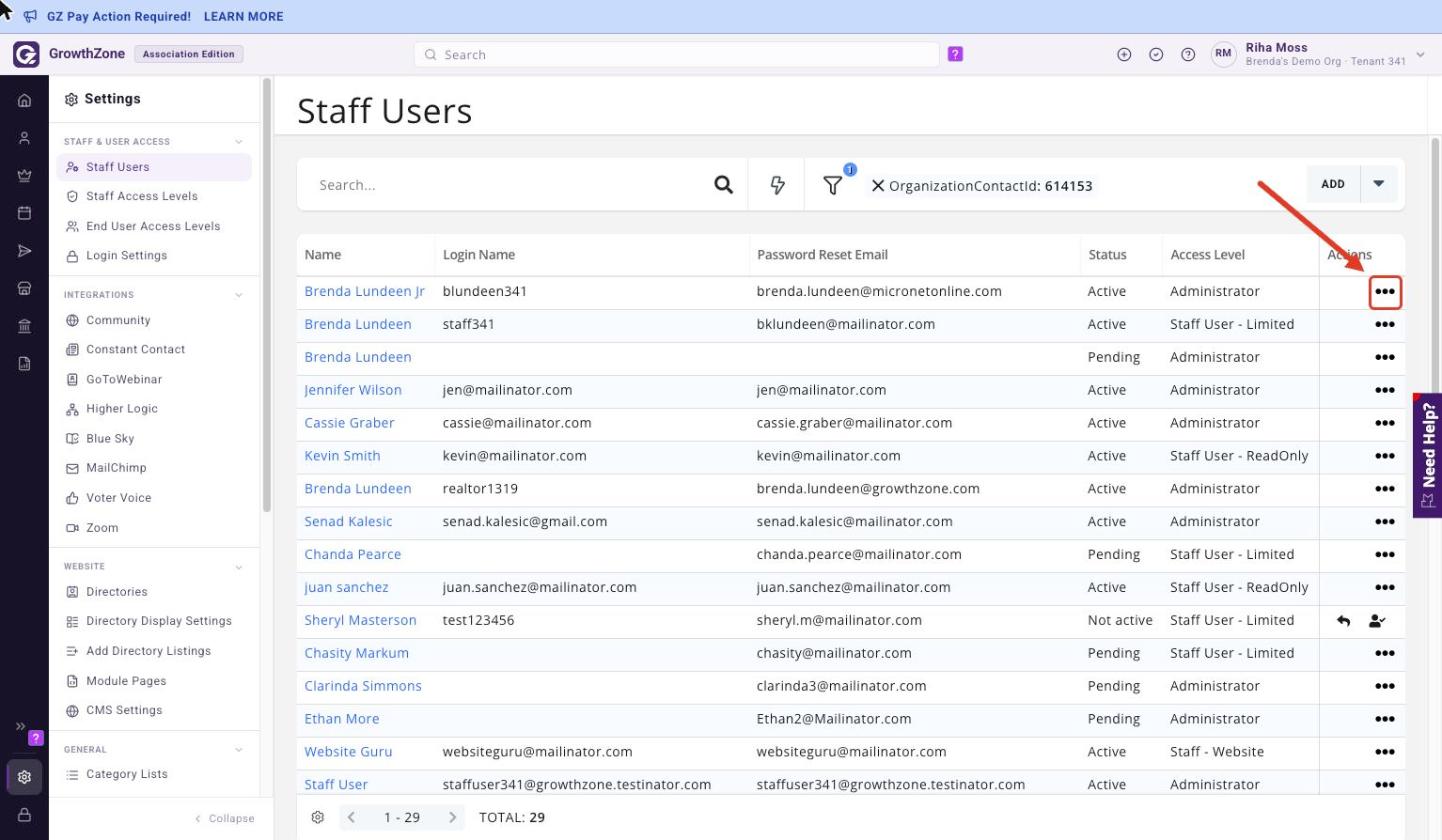This screenshot has height=840, width=1442.
Task: Remove the OrganizationContactId filter X
Action: [878, 185]
